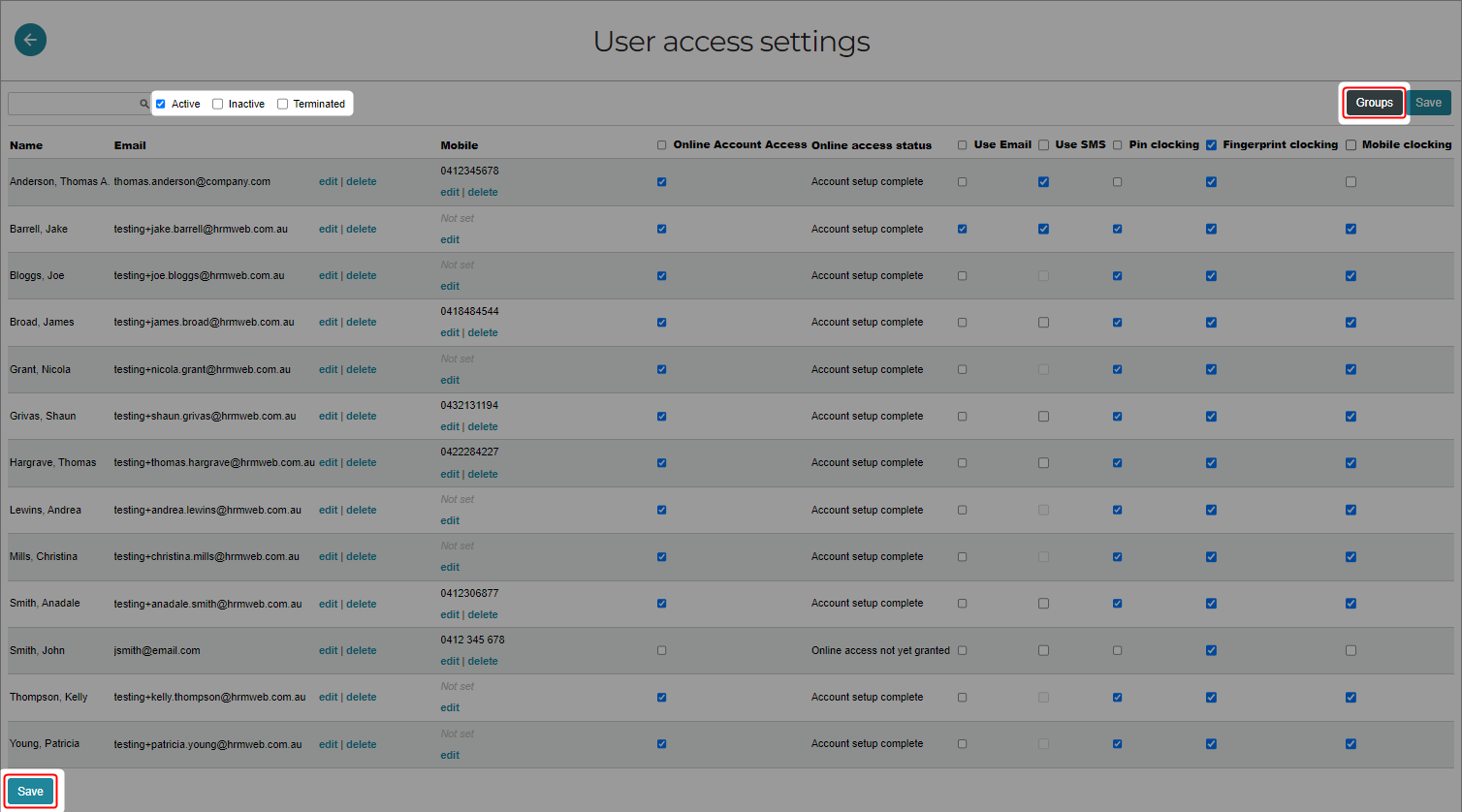Delete mobile 0432131194 for Grivas, Shaun
This screenshot has height=812, width=1462.
[483, 427]
